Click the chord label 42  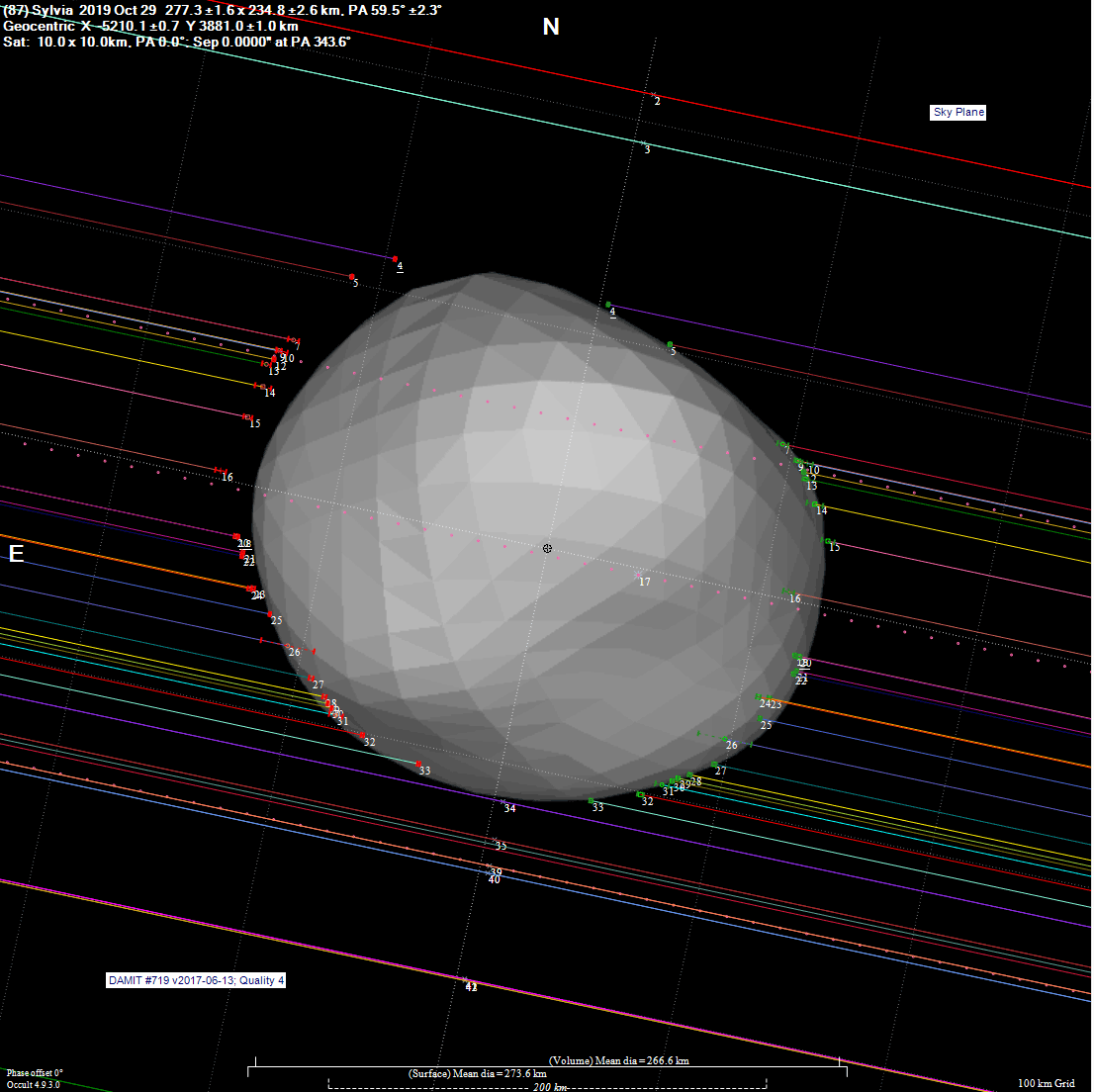(x=471, y=987)
